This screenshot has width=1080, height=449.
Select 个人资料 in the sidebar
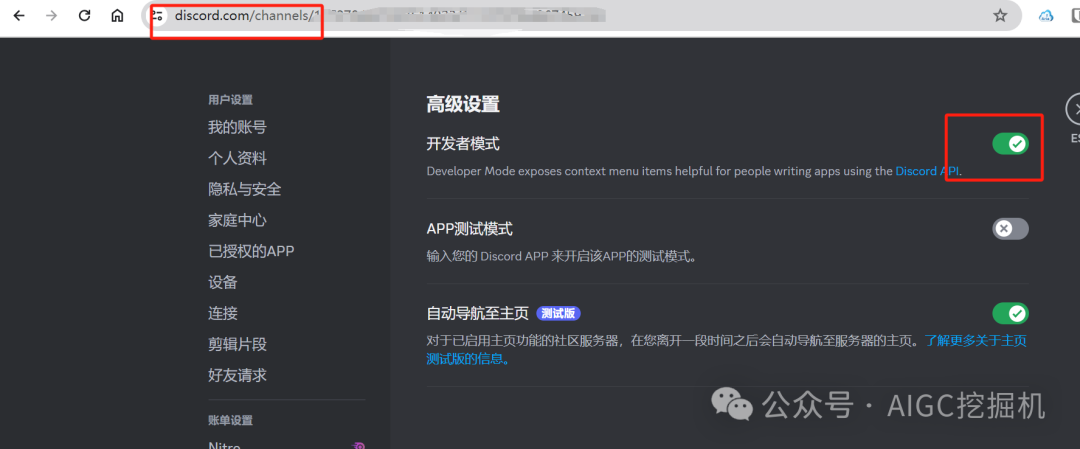238,158
